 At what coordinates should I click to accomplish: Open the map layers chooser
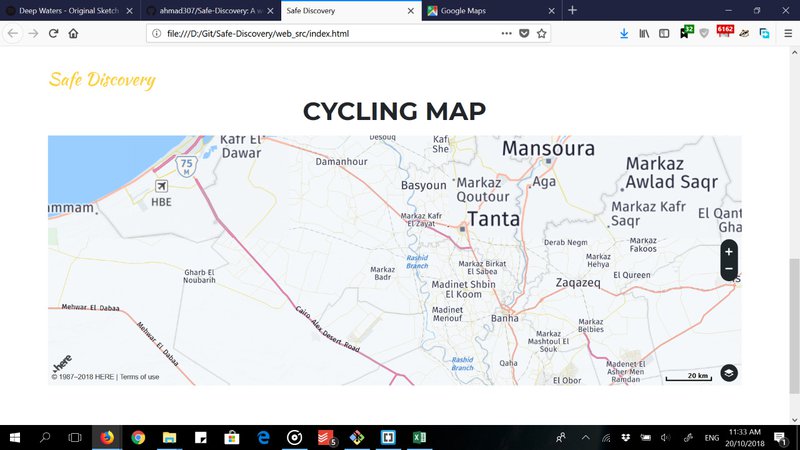pyautogui.click(x=729, y=373)
